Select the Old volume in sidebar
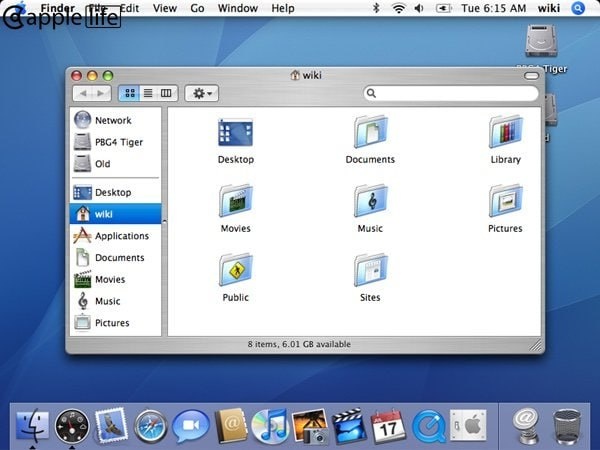600x450 pixels. pos(116,164)
